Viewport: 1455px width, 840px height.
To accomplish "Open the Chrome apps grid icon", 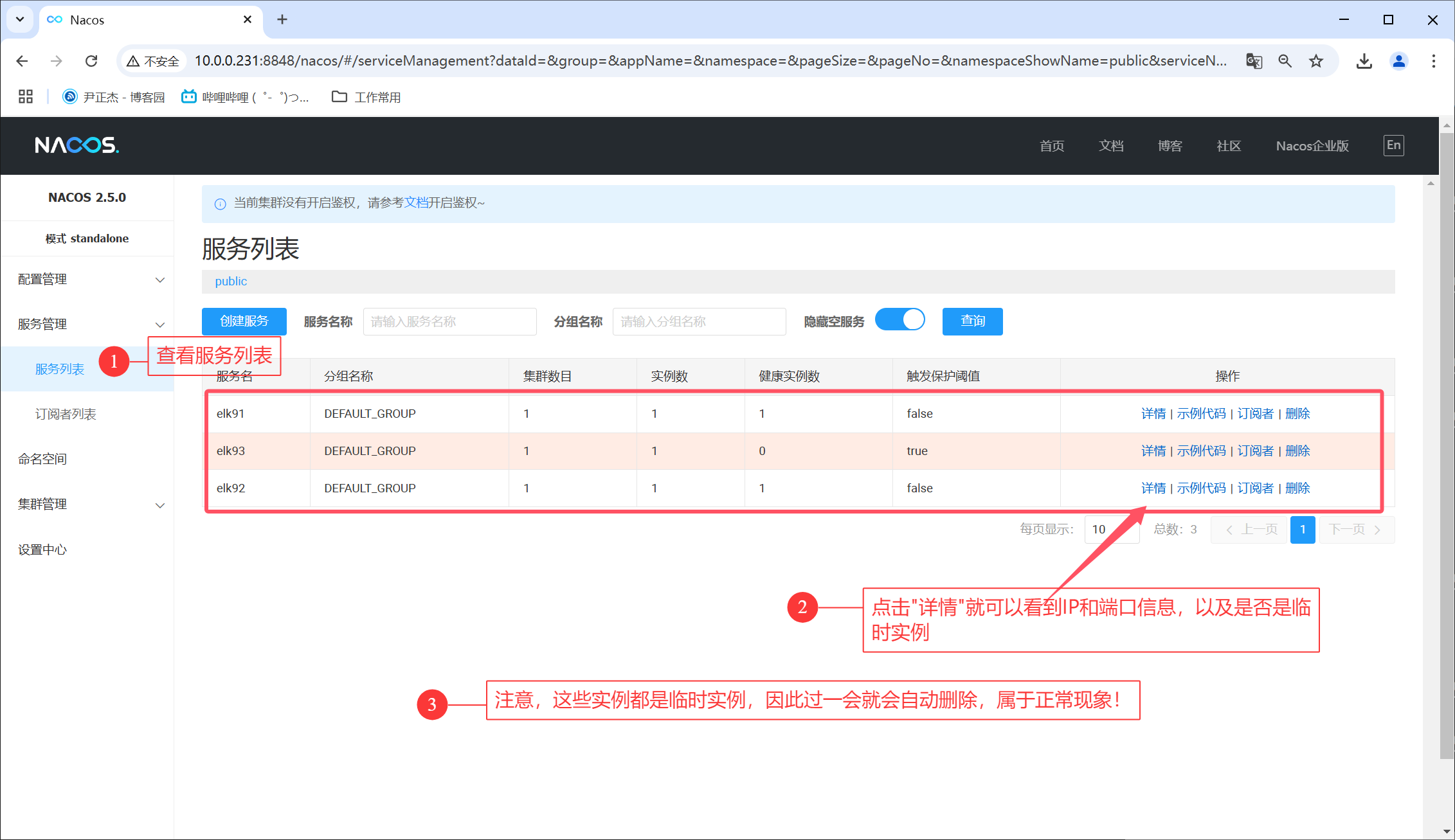I will coord(26,97).
